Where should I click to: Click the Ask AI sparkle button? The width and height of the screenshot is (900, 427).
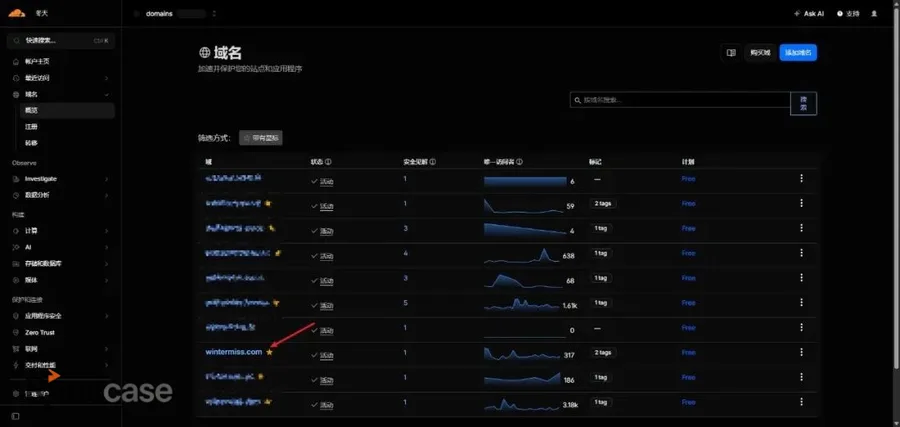point(809,13)
